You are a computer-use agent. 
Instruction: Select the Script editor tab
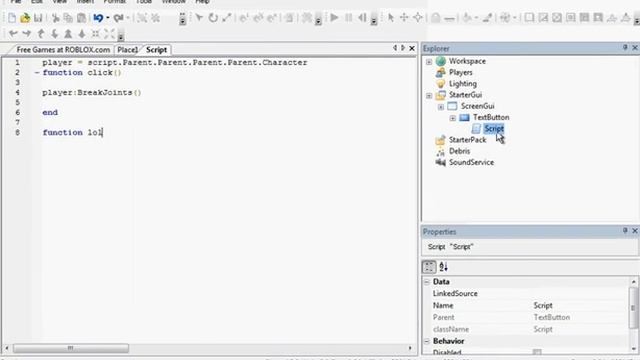(156, 50)
